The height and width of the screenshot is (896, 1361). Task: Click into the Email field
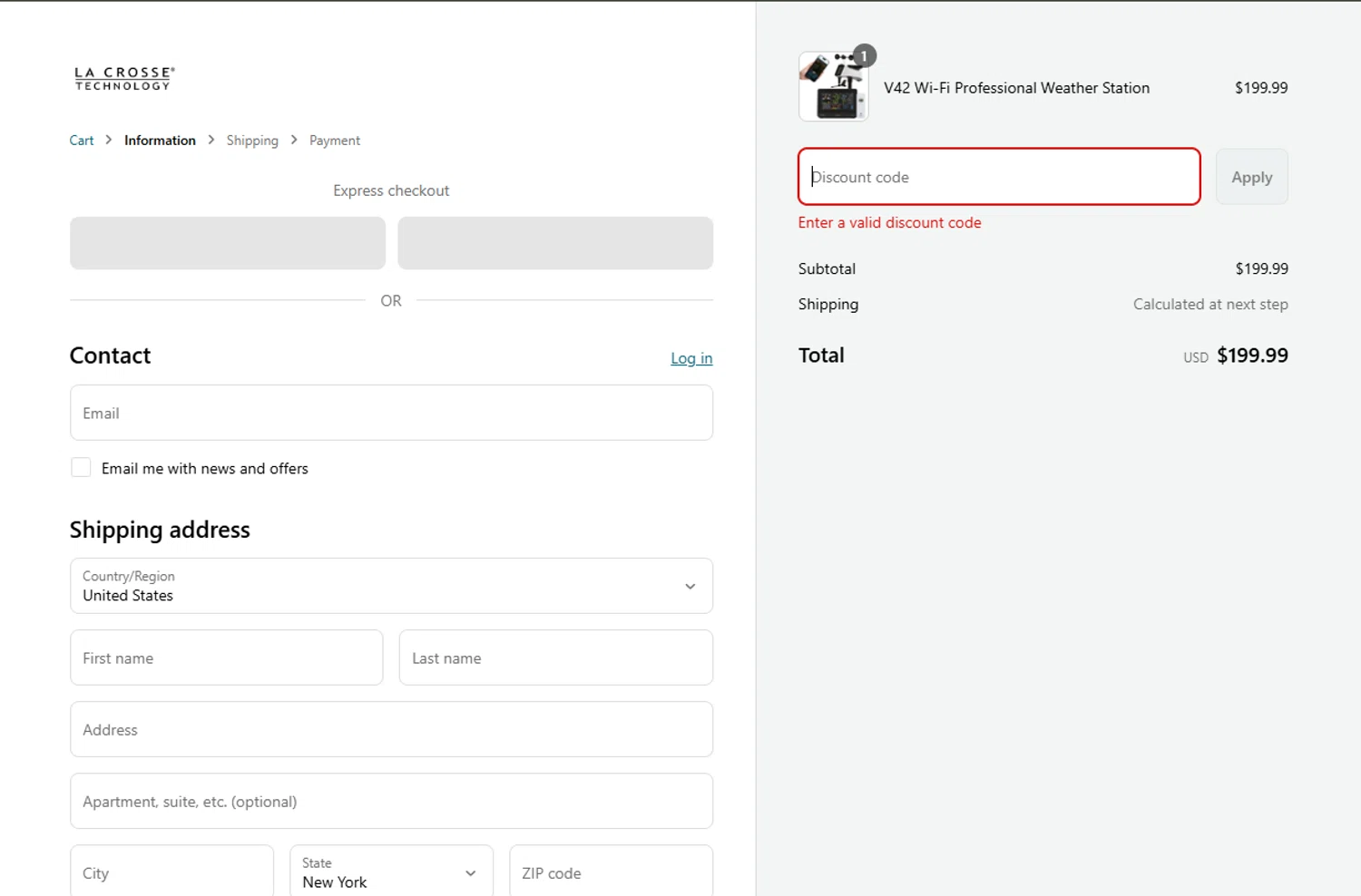pos(391,414)
